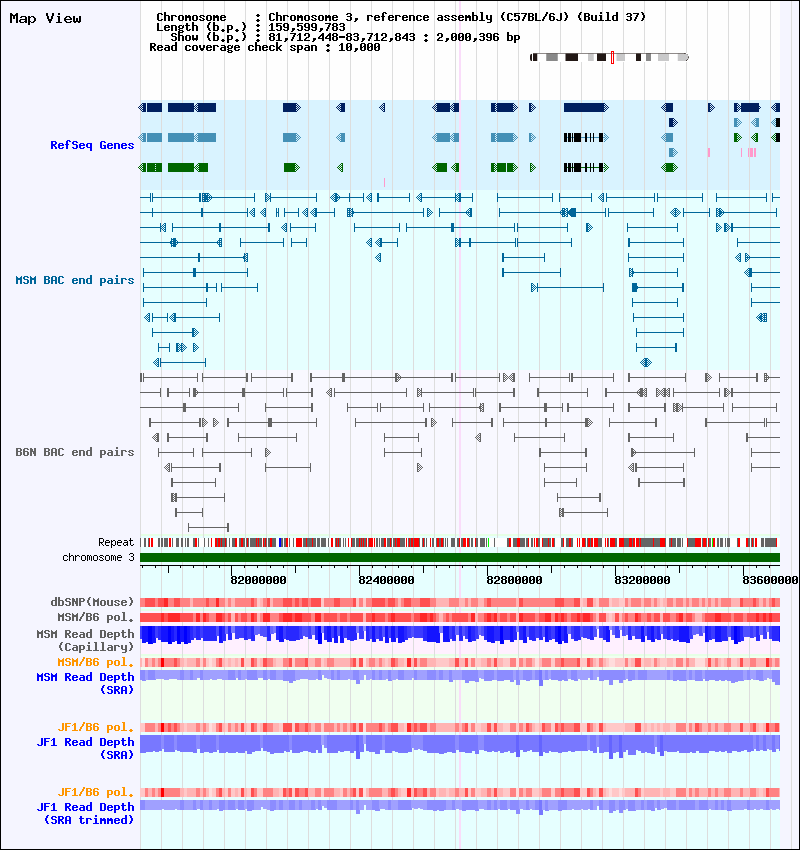Open JF1 Read Depth (SRA) track label
Viewport: 800px width, 850px height.
point(85,748)
